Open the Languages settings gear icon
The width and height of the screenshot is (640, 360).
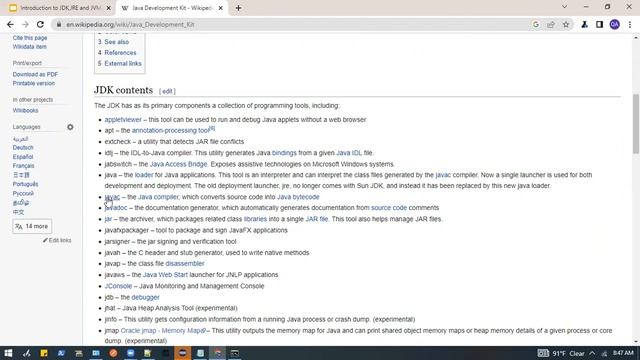coord(70,127)
